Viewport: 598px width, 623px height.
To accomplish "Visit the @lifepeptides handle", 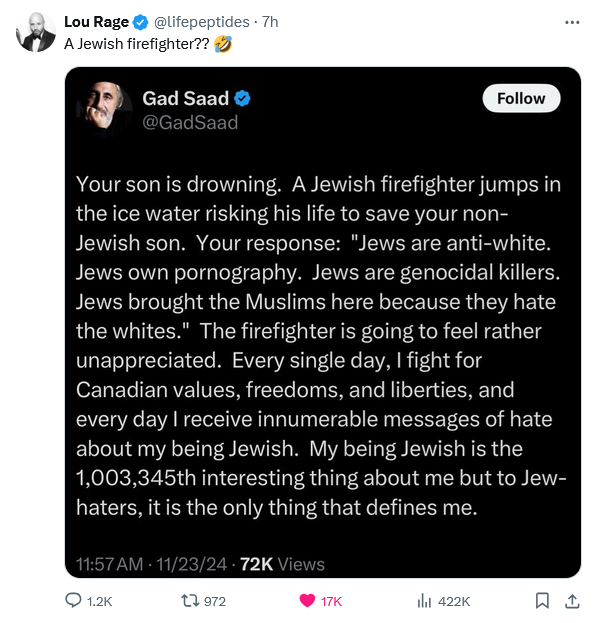I will [x=201, y=22].
